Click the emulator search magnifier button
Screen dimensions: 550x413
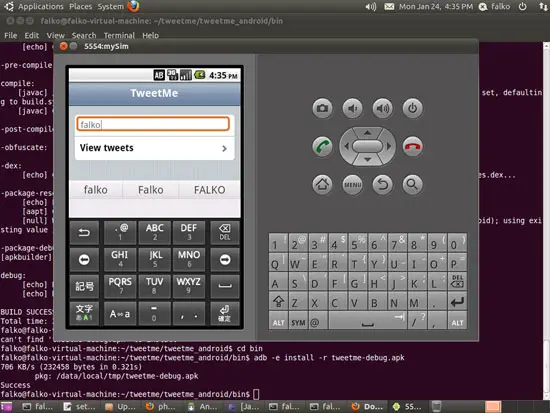pyautogui.click(x=412, y=184)
